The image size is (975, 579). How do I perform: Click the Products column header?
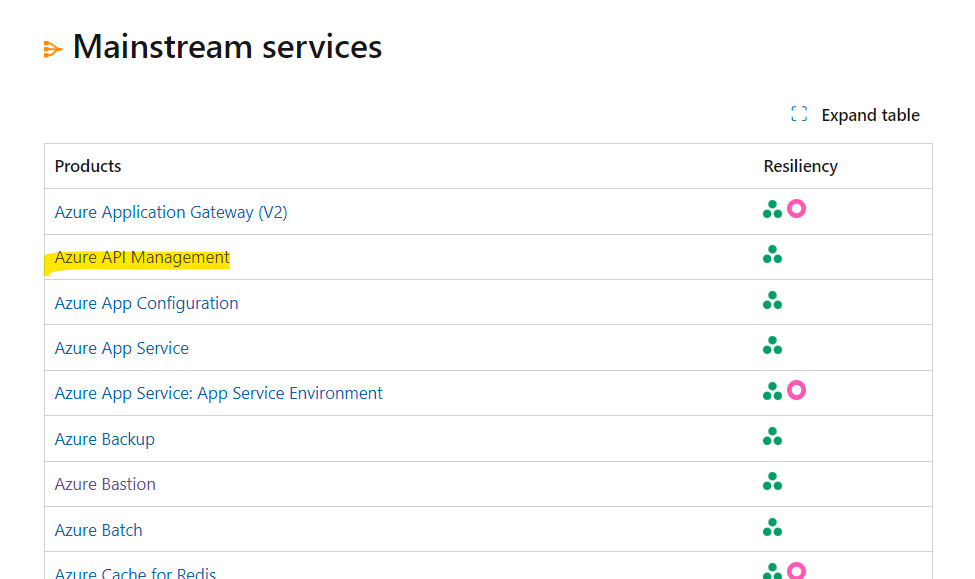(88, 166)
